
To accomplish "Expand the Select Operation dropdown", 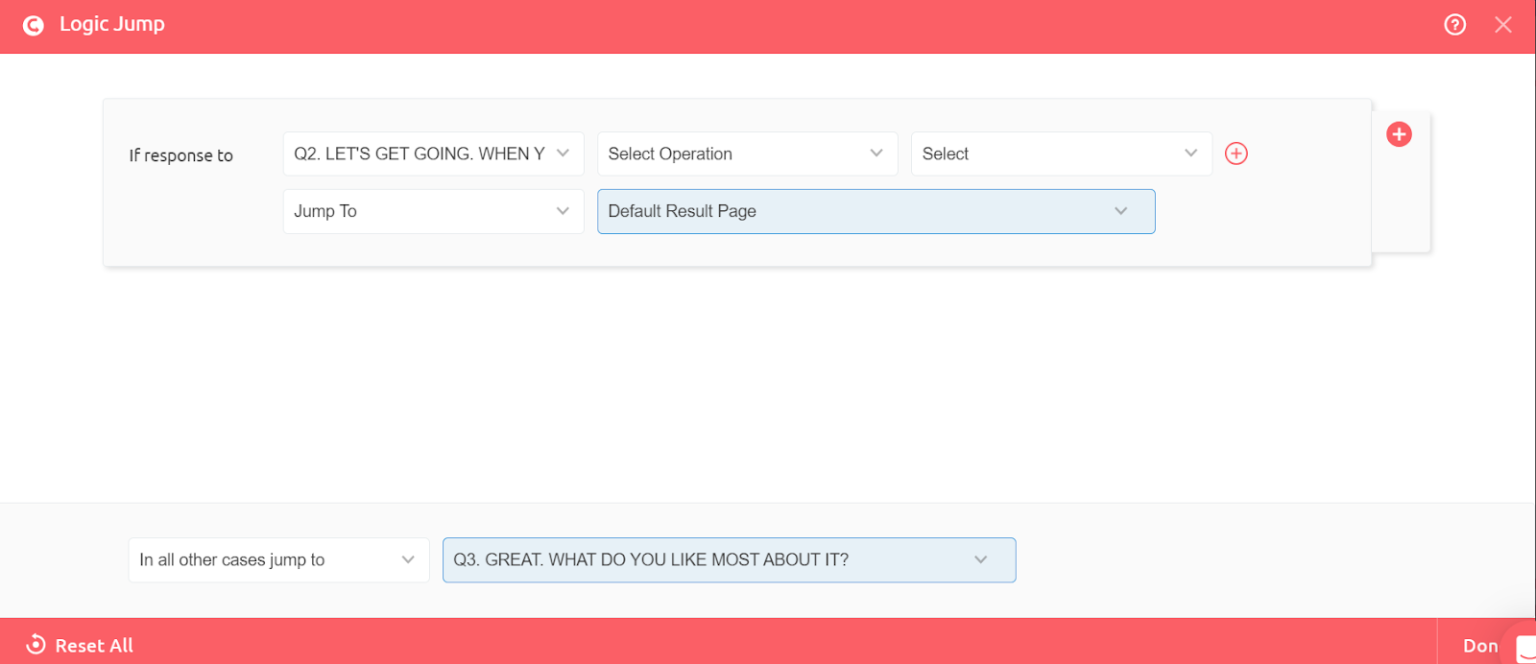I will tap(746, 154).
